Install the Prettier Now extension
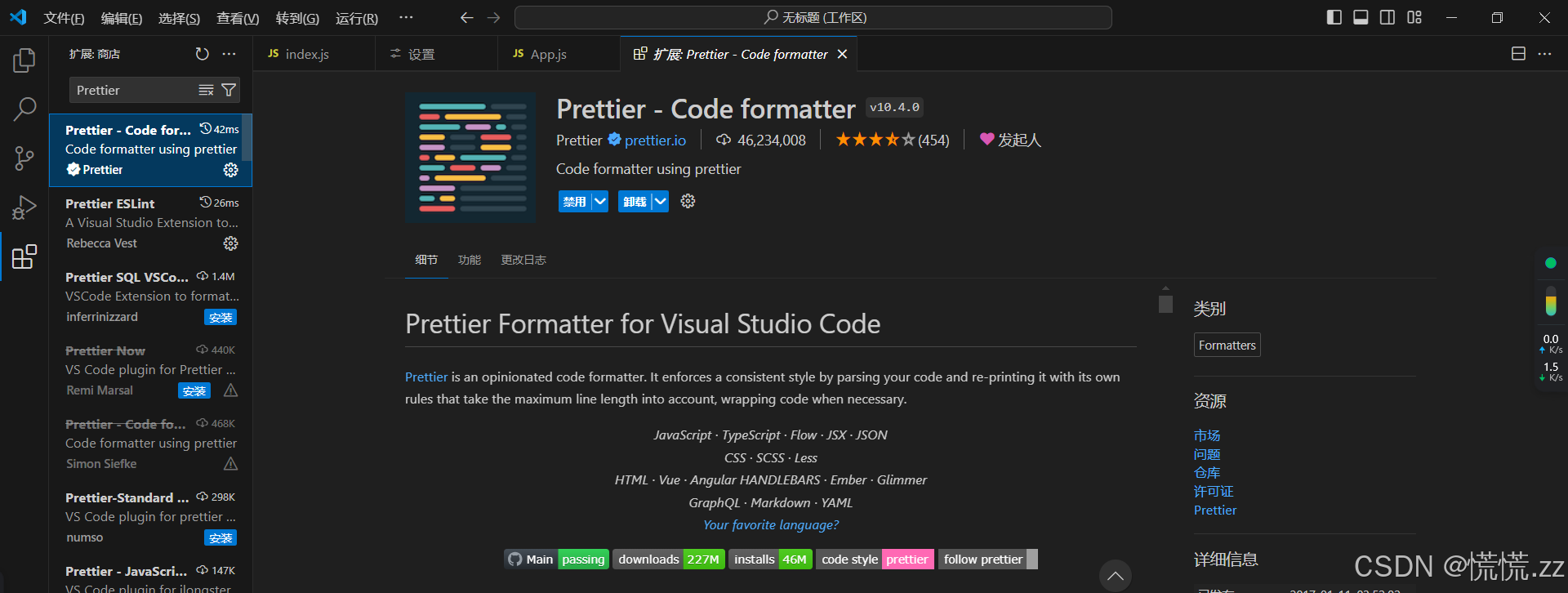The image size is (1568, 593). (x=194, y=390)
